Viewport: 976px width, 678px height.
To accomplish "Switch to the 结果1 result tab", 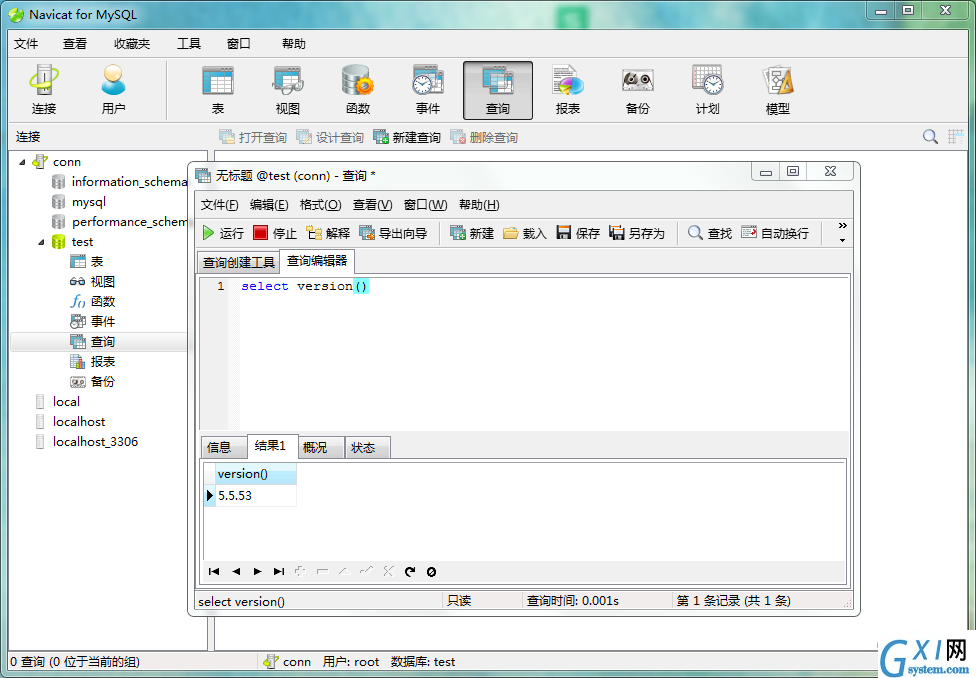I will click(273, 446).
